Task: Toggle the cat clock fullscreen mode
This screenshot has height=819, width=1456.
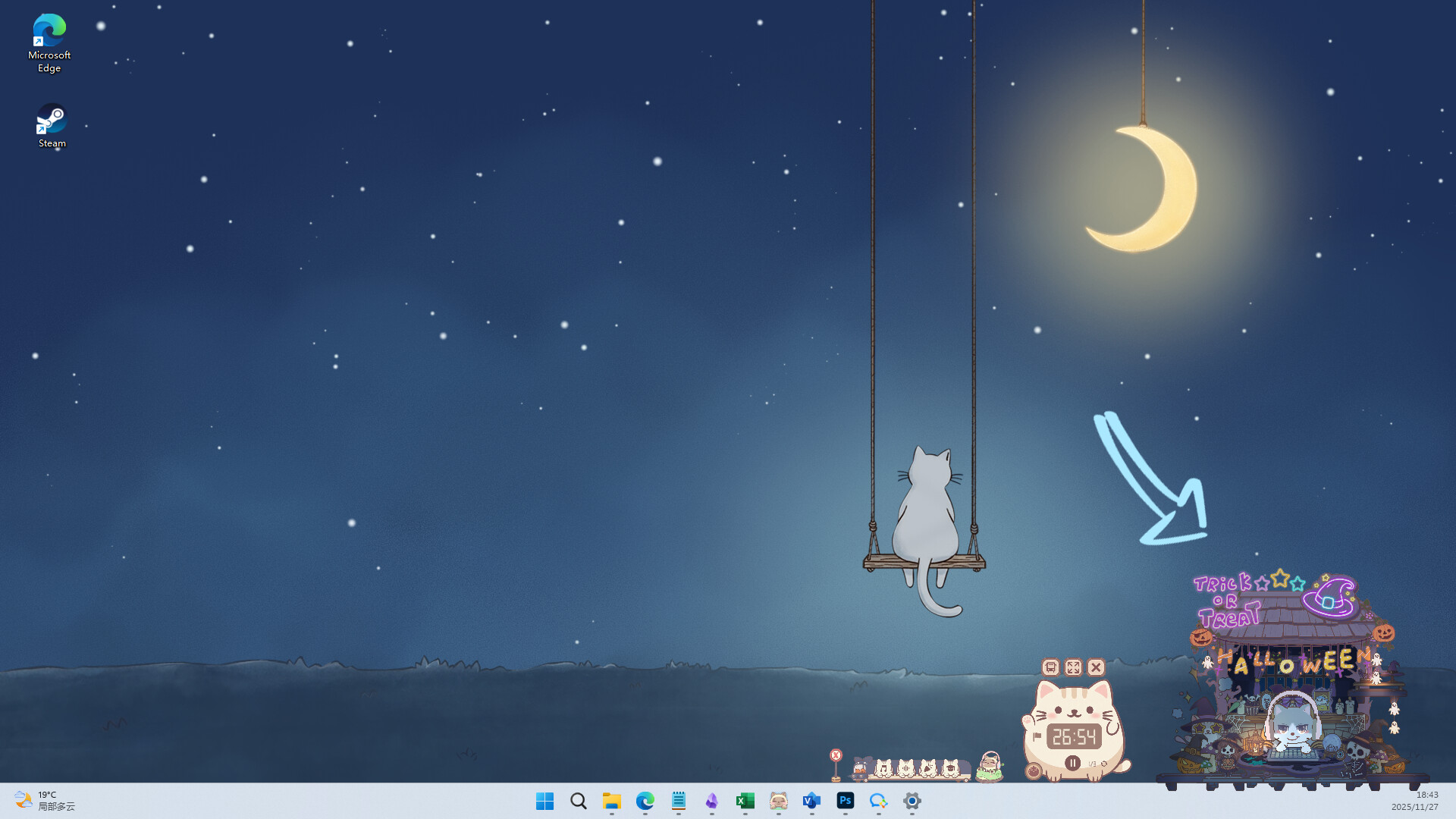Action: point(1072,667)
